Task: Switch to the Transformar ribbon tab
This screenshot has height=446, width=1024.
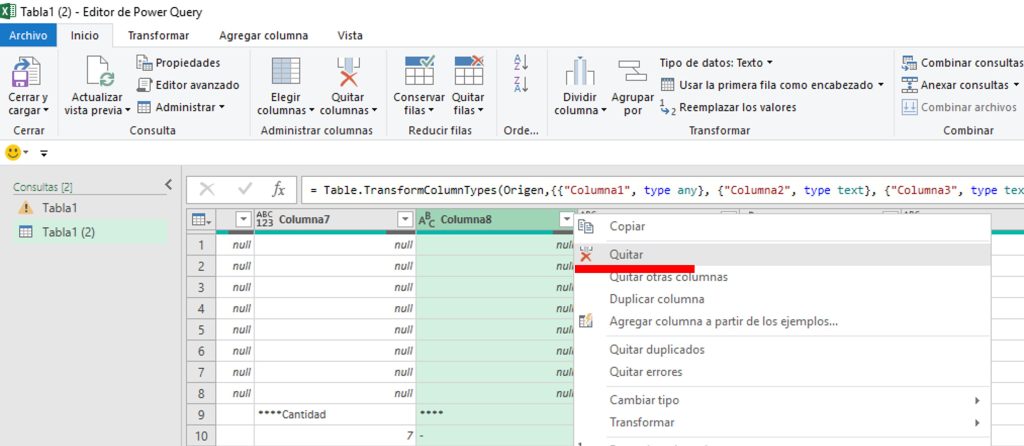Action: (158, 35)
